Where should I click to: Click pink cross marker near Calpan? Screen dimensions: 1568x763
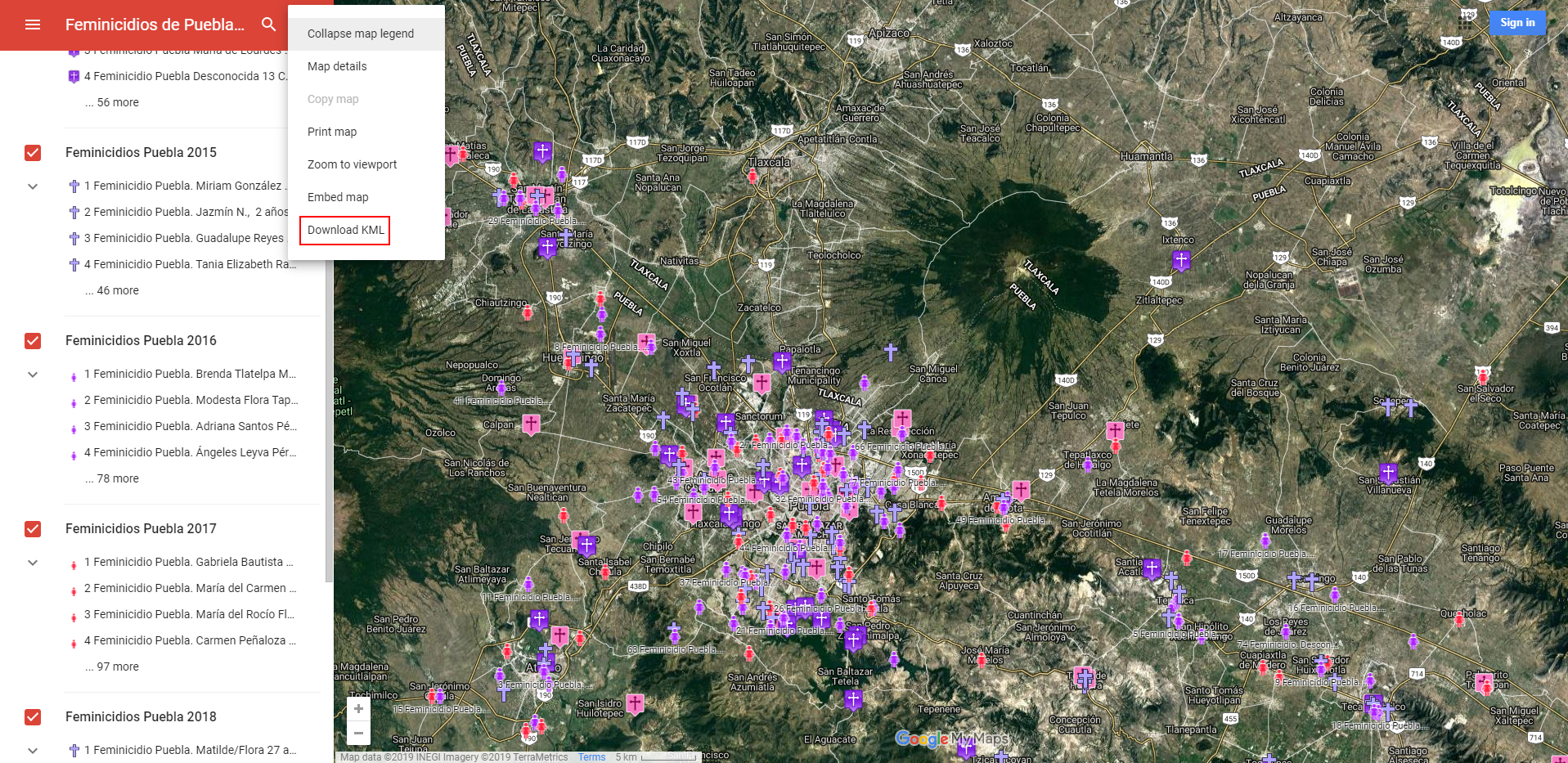[x=531, y=424]
